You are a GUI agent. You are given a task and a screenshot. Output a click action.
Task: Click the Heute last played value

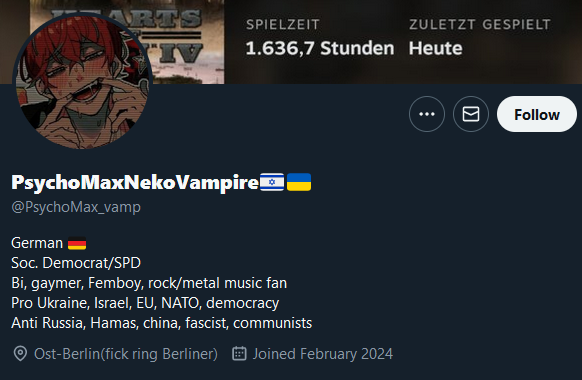click(435, 48)
